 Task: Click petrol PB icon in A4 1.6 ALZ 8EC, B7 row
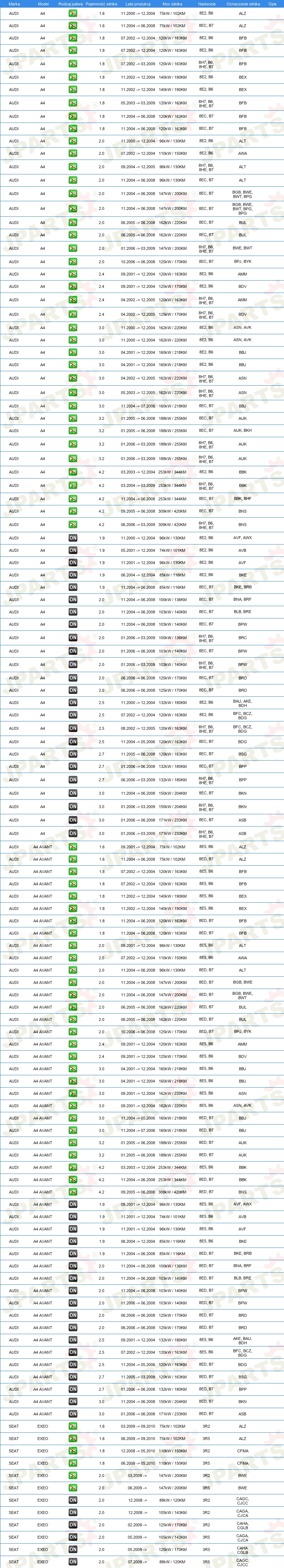[73, 26]
